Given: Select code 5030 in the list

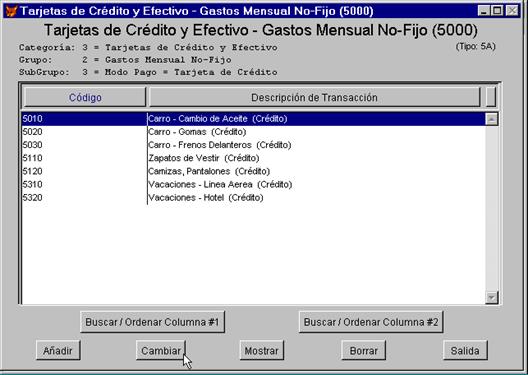Looking at the screenshot, I should pos(33,145).
